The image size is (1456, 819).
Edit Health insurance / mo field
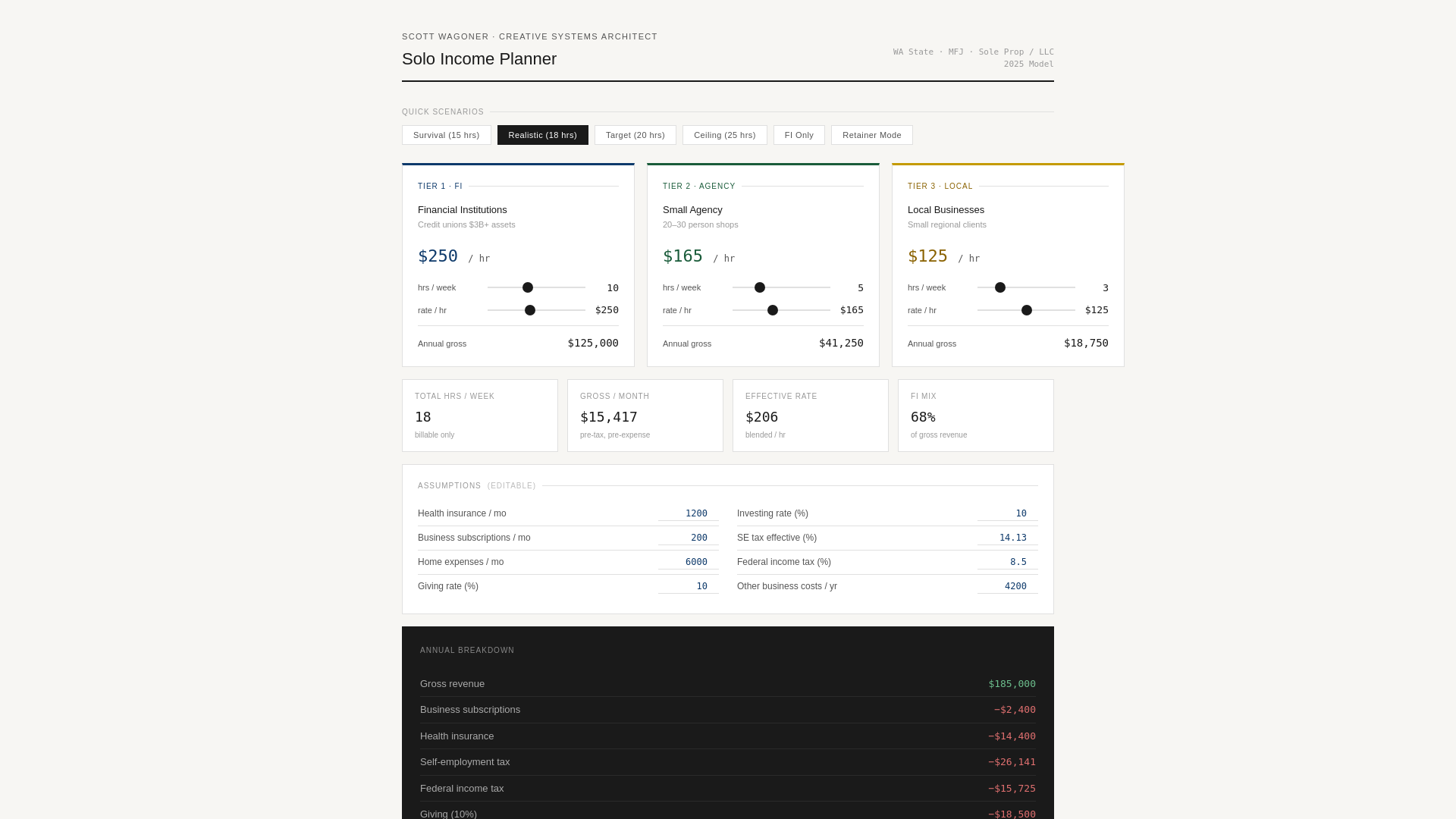pos(689,513)
